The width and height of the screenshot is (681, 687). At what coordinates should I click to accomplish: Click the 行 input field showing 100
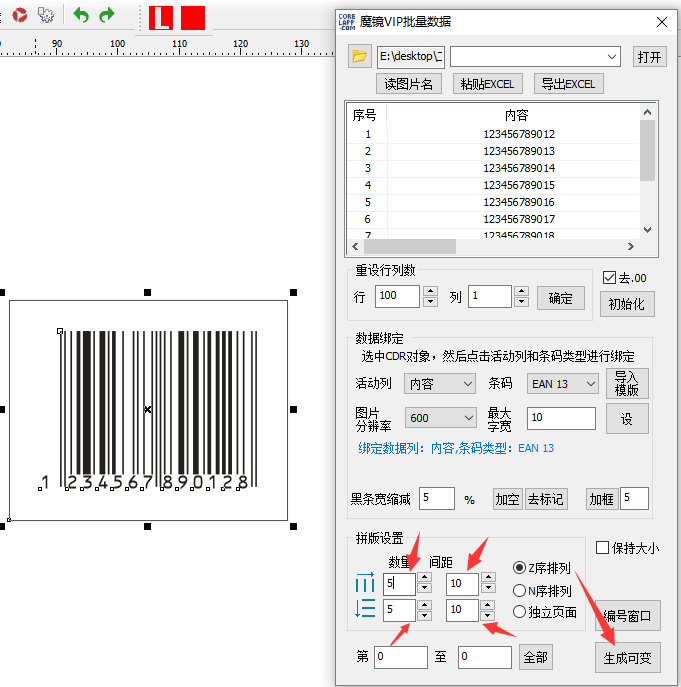point(397,296)
